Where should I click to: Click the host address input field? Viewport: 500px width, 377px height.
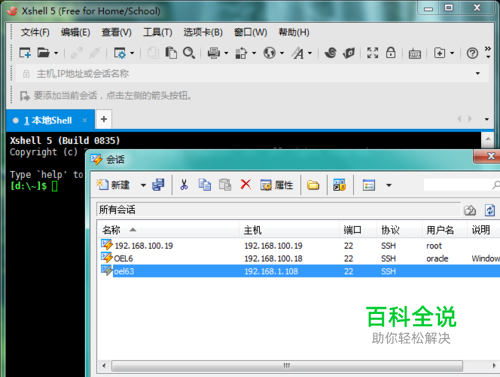(x=252, y=73)
